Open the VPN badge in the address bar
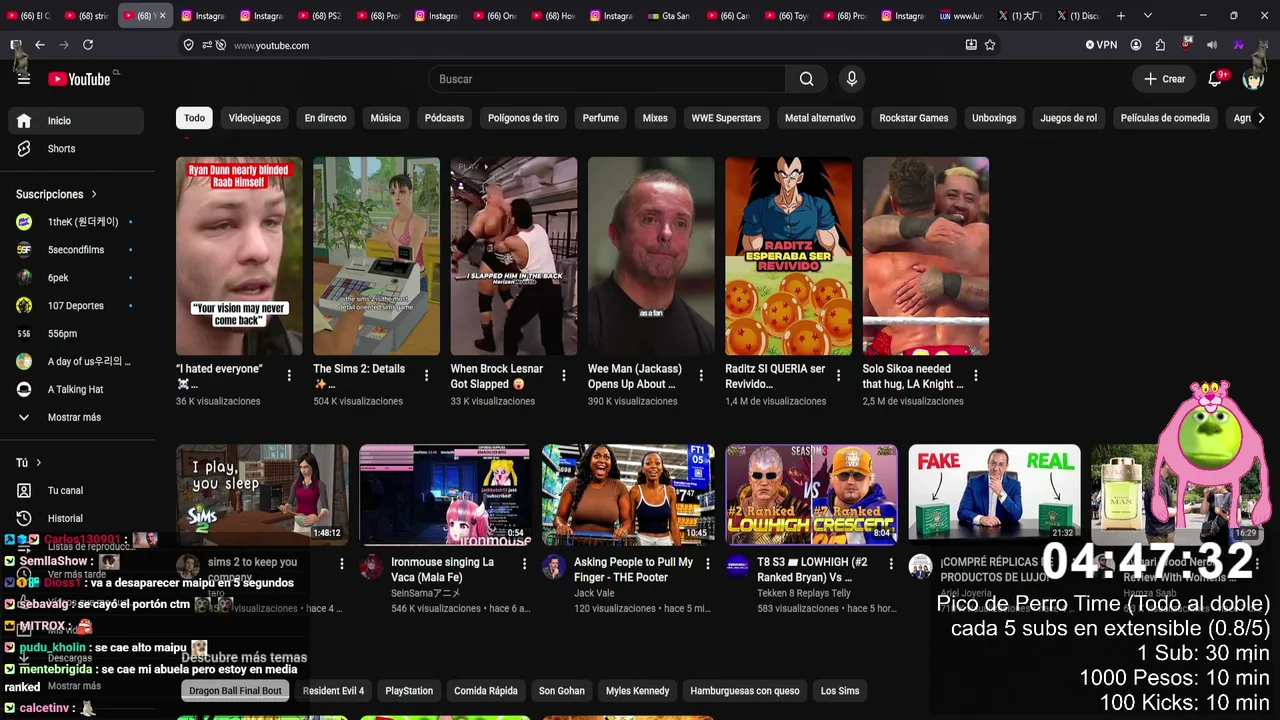The image size is (1280, 720). coord(1101,45)
